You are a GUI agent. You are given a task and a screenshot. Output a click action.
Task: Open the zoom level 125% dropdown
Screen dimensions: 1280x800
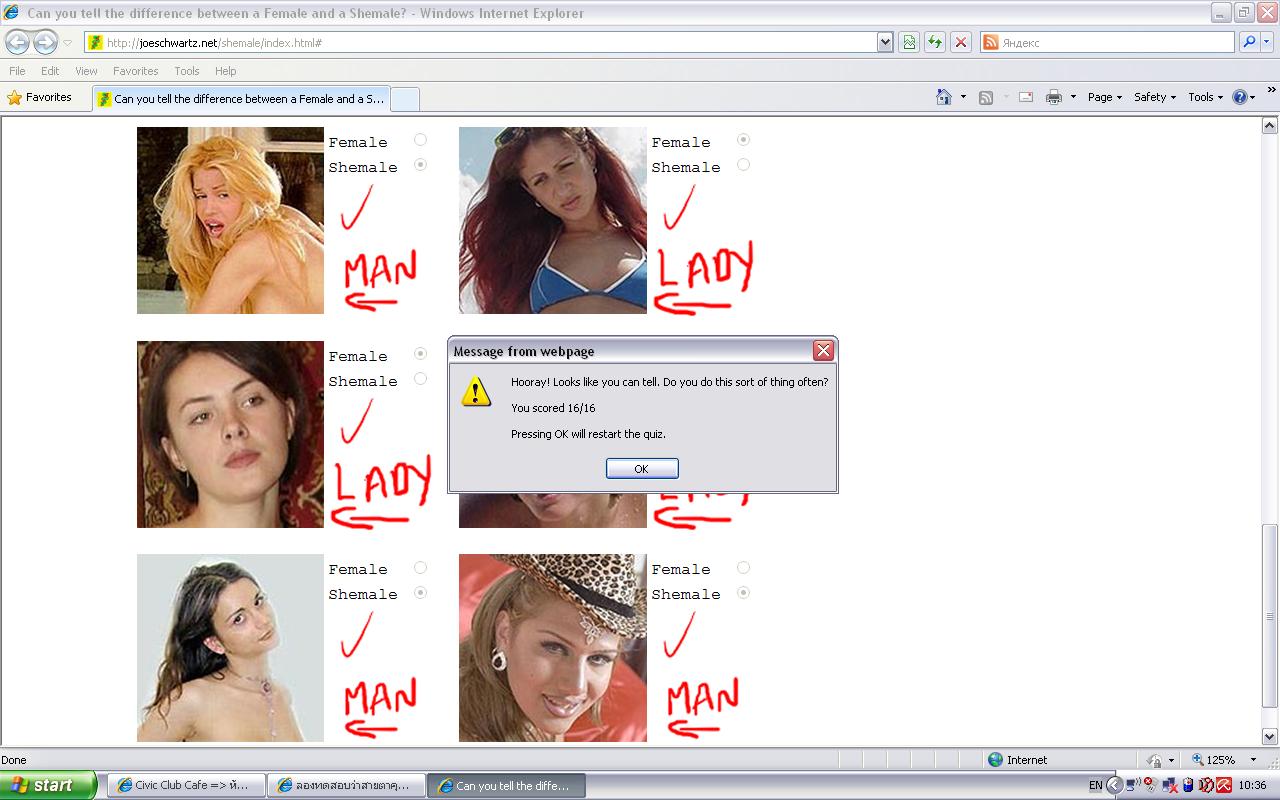[1253, 760]
